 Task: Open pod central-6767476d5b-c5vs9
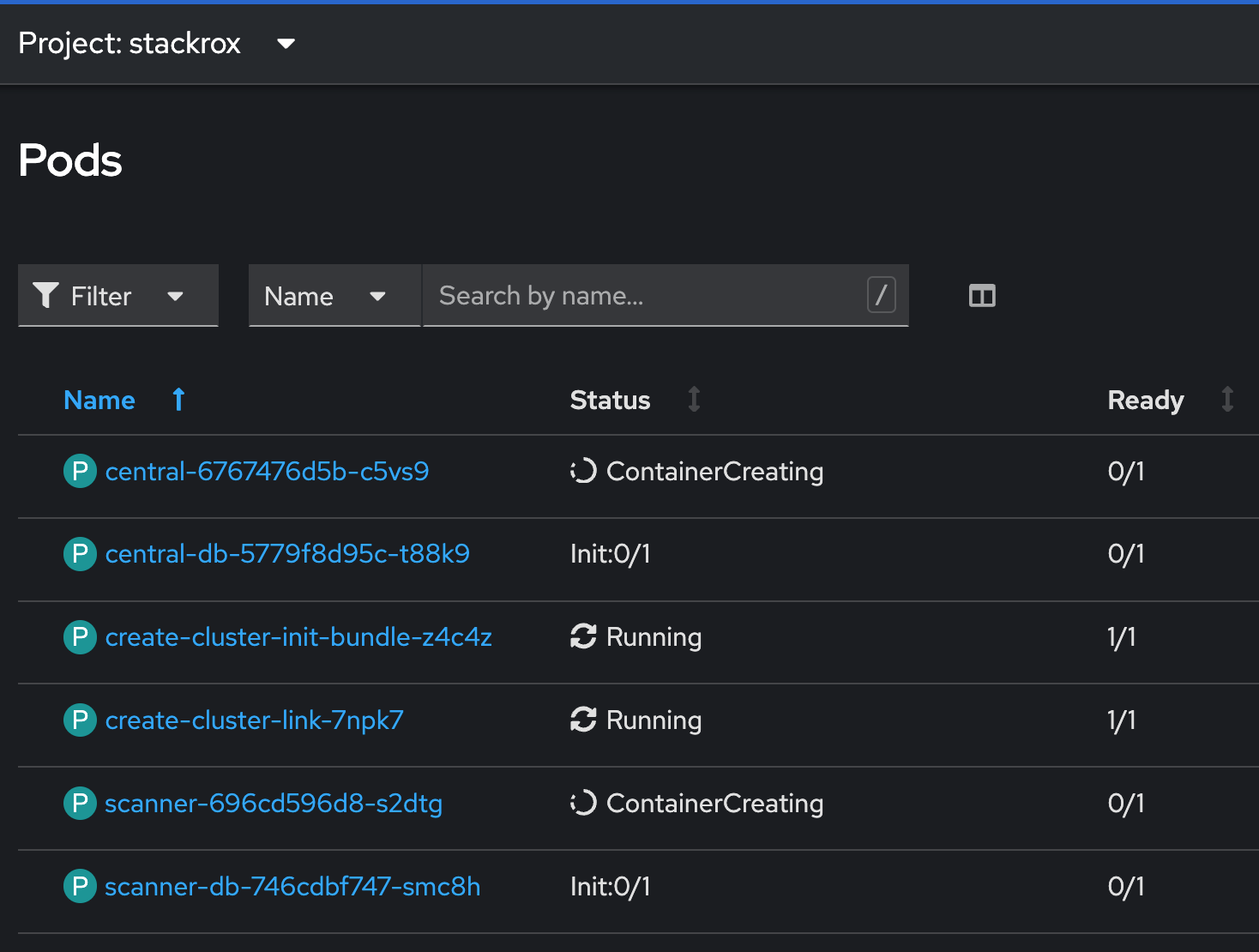pos(267,472)
